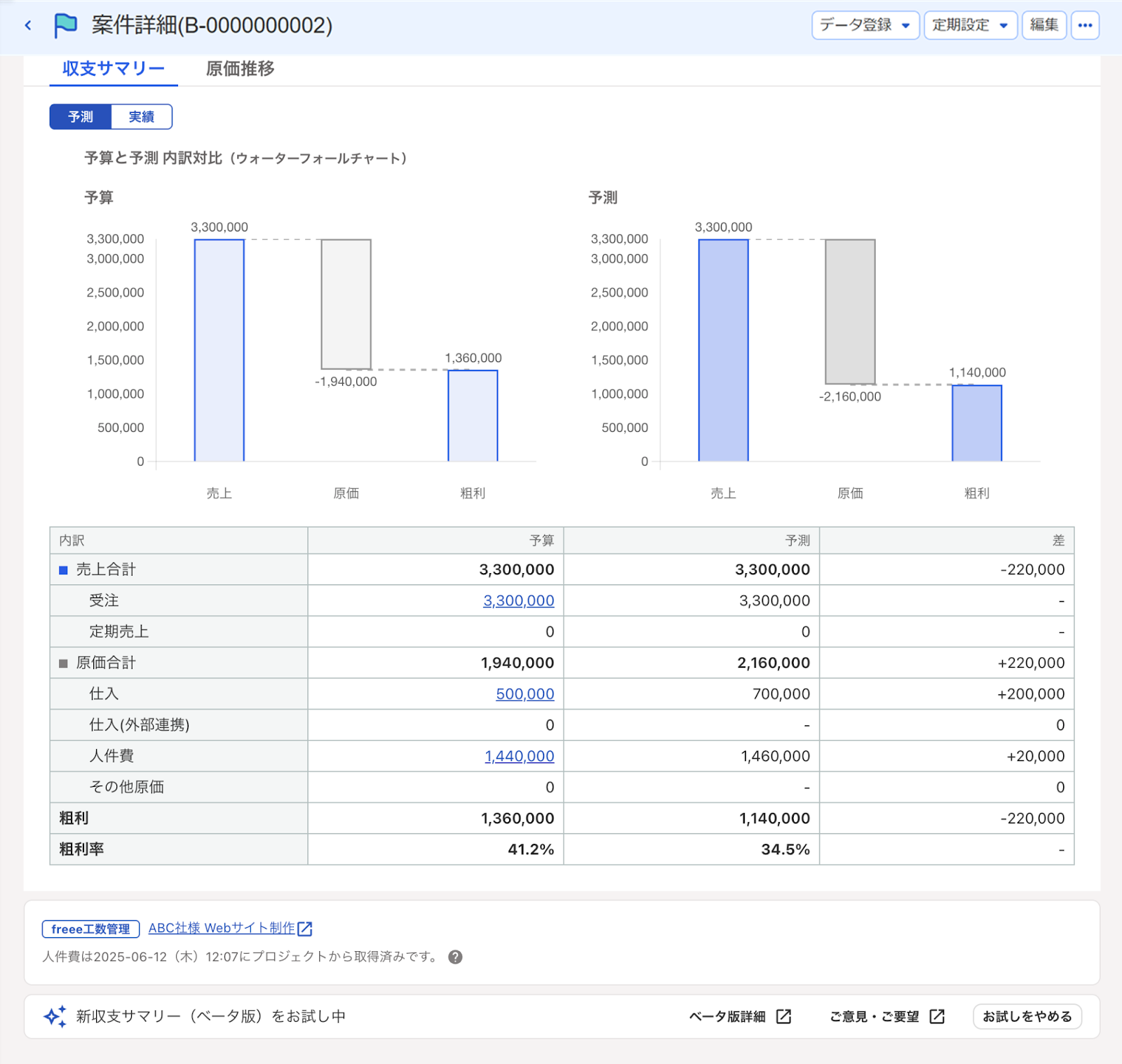Select the 予測 toggle segment
The height and width of the screenshot is (1064, 1122).
[81, 116]
